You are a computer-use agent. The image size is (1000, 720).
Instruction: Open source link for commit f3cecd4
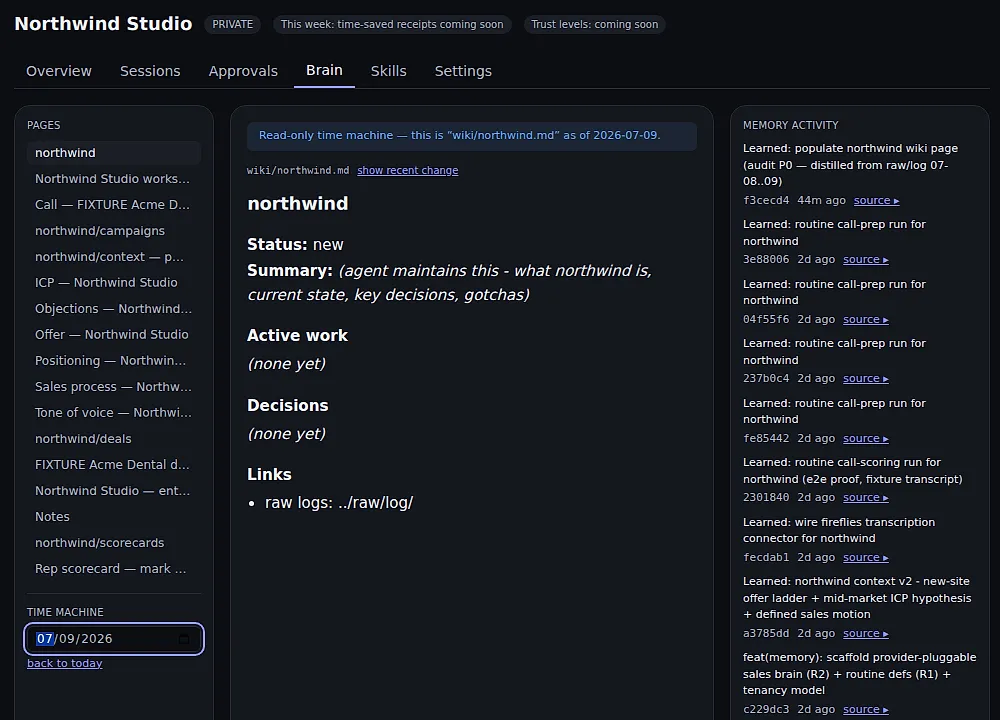tap(876, 200)
